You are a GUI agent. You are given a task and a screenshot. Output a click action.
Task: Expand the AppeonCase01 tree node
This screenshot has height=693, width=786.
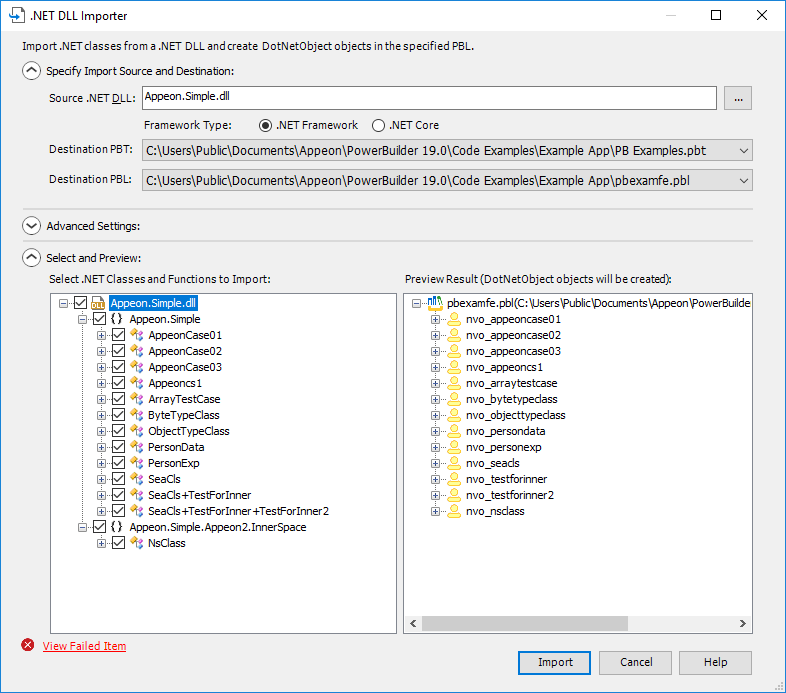101,335
